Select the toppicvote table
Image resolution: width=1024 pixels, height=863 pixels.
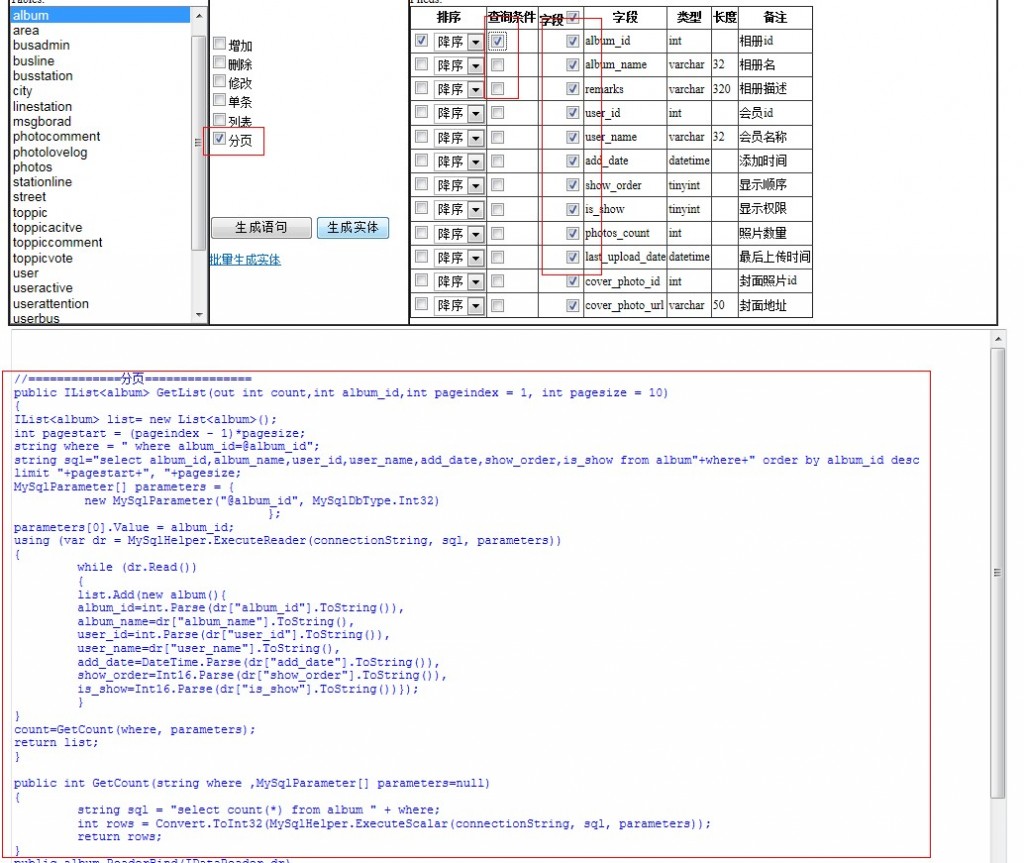100,258
